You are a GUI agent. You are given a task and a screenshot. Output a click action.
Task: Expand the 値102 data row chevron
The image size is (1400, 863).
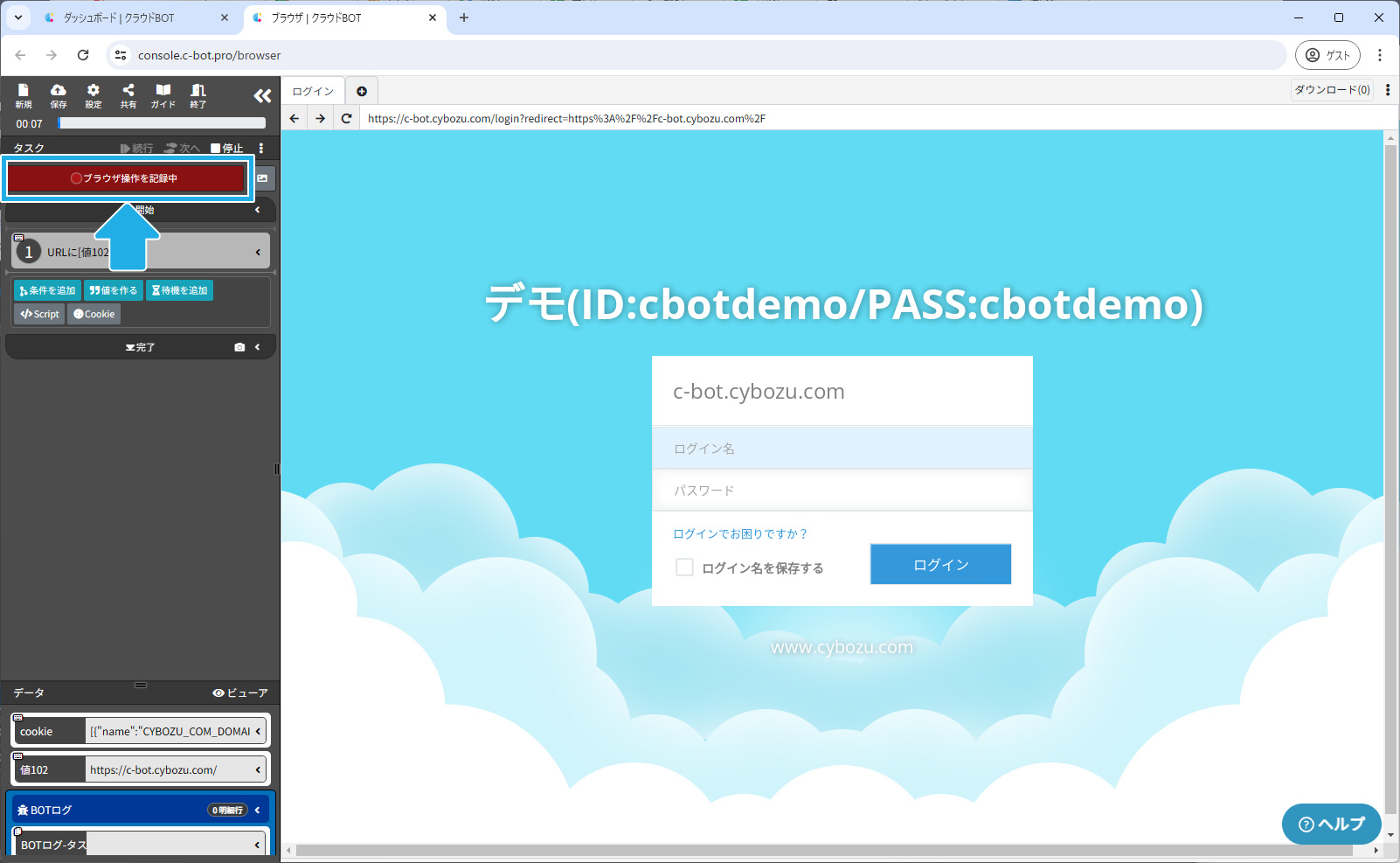pos(258,769)
